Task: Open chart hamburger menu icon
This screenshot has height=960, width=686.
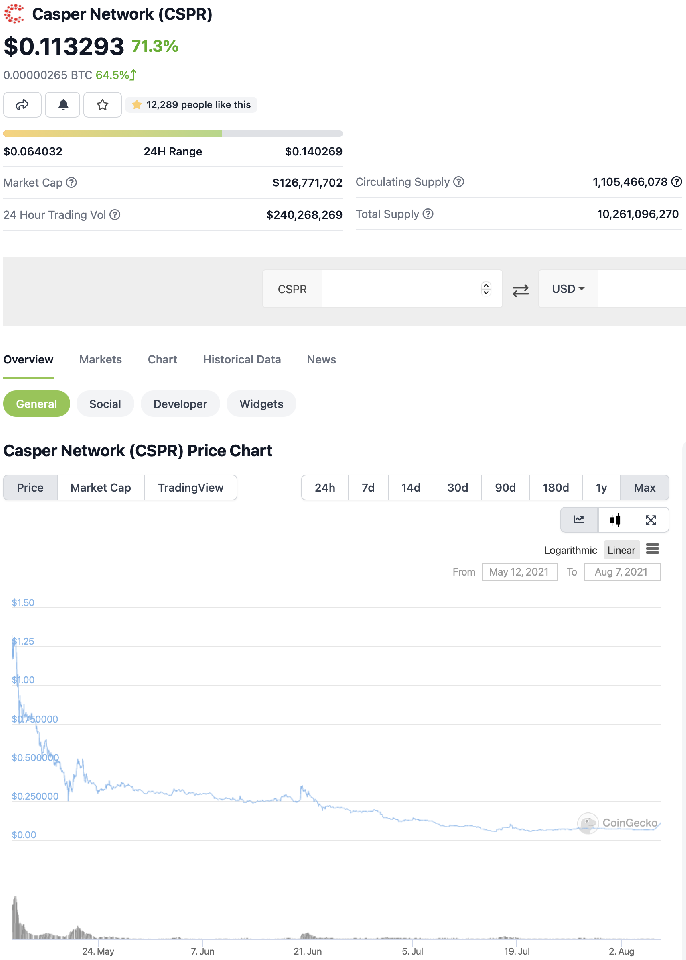Action: (x=653, y=549)
